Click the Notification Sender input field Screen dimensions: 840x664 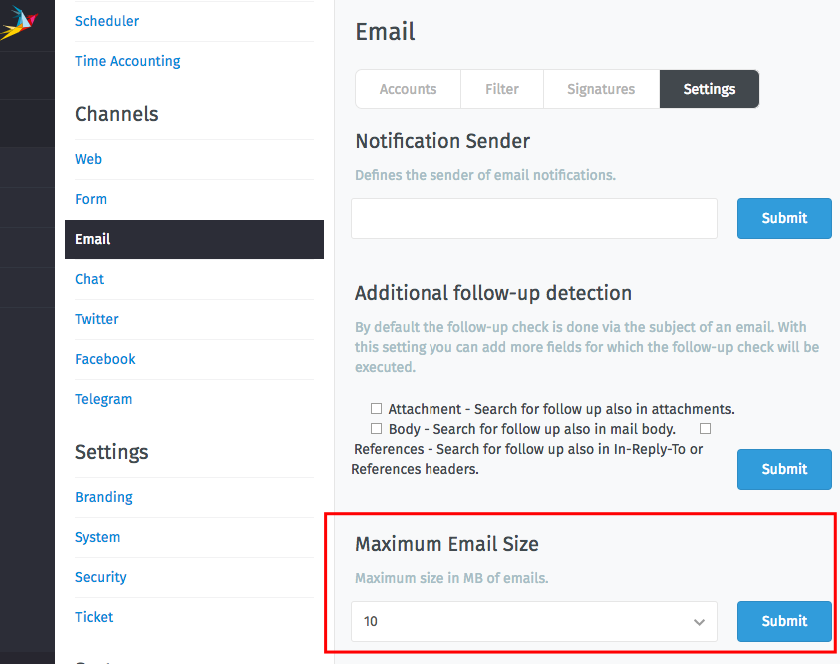[534, 218]
